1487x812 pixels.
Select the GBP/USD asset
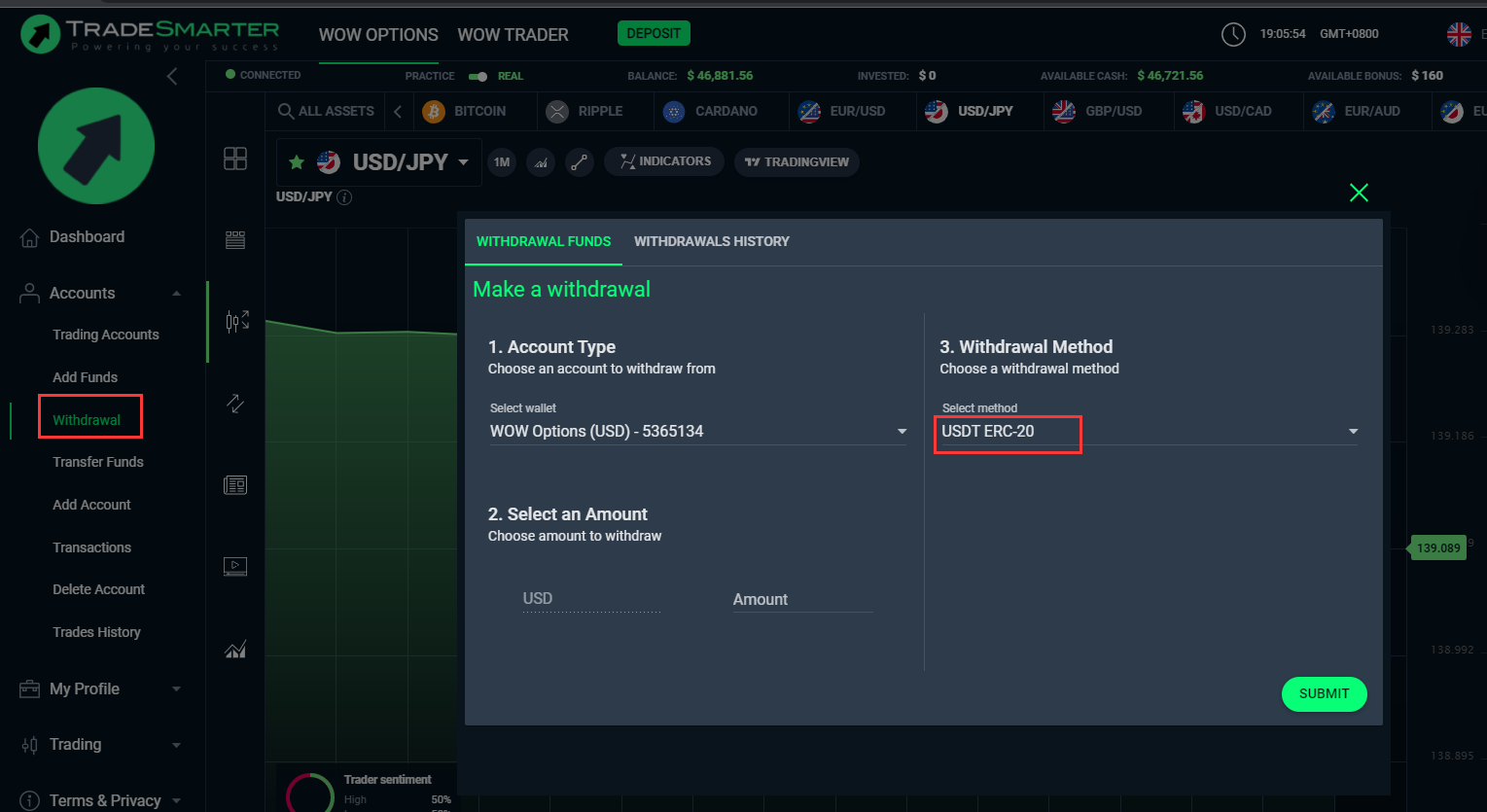click(1098, 111)
